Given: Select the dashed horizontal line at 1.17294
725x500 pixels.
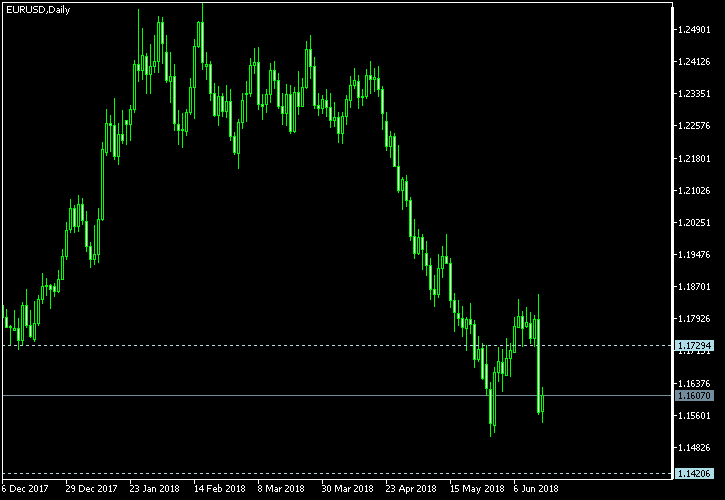Looking at the screenshot, I should 338,346.
